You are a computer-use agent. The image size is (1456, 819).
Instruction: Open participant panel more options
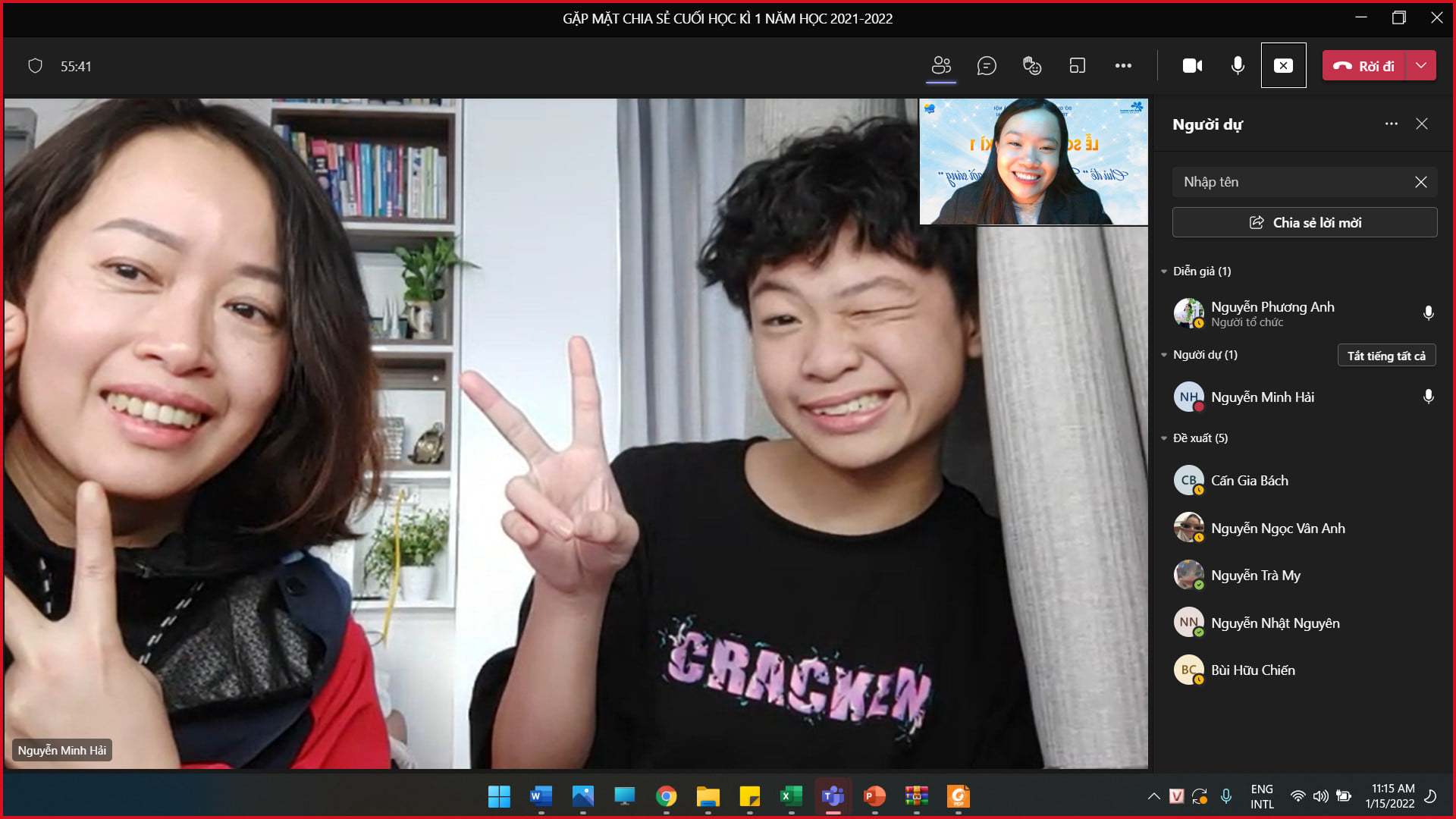tap(1391, 124)
